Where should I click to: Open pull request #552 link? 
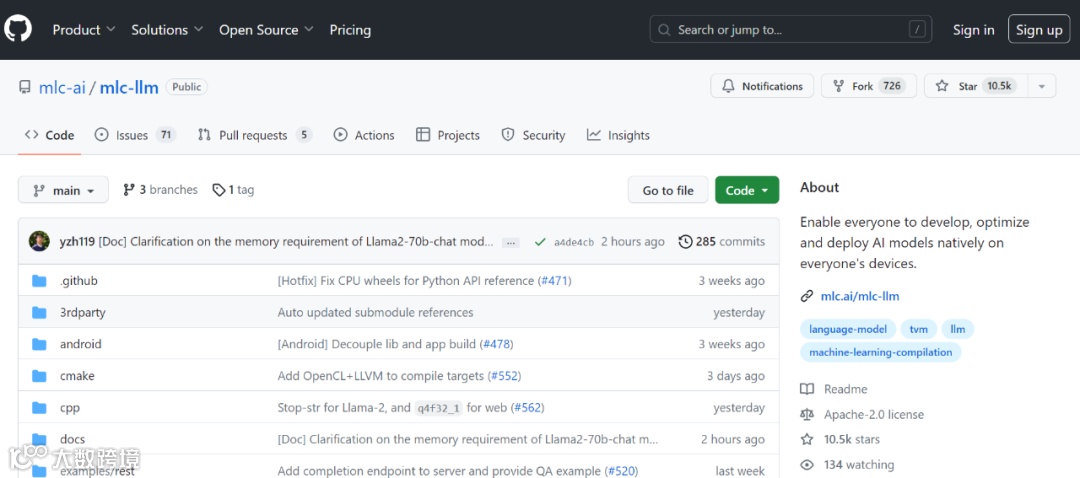tap(505, 376)
